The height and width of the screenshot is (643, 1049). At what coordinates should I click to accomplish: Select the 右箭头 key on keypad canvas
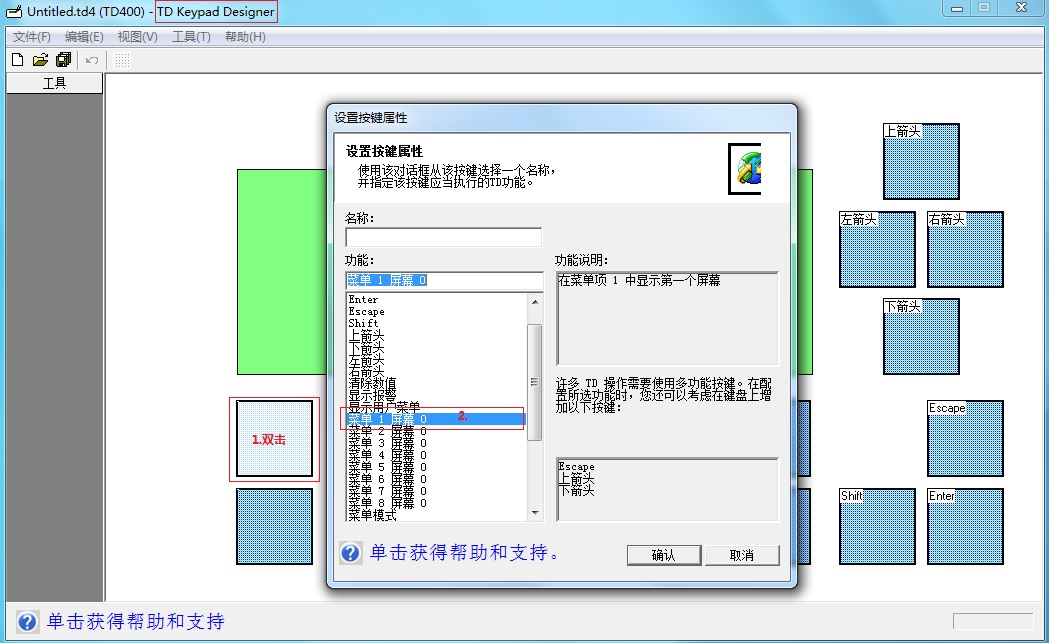tap(965, 250)
